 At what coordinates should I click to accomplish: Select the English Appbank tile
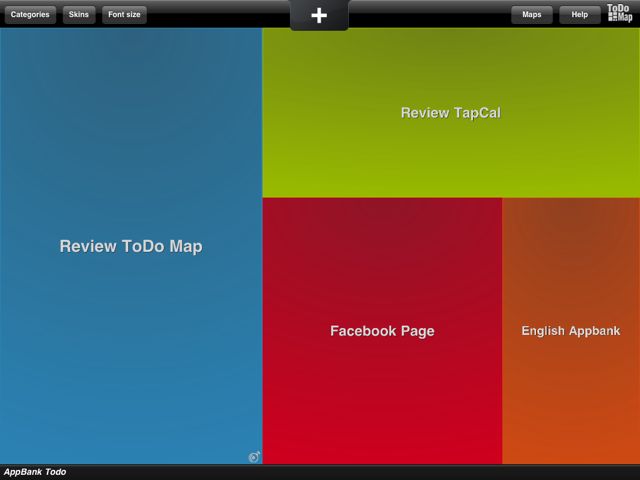coord(571,331)
